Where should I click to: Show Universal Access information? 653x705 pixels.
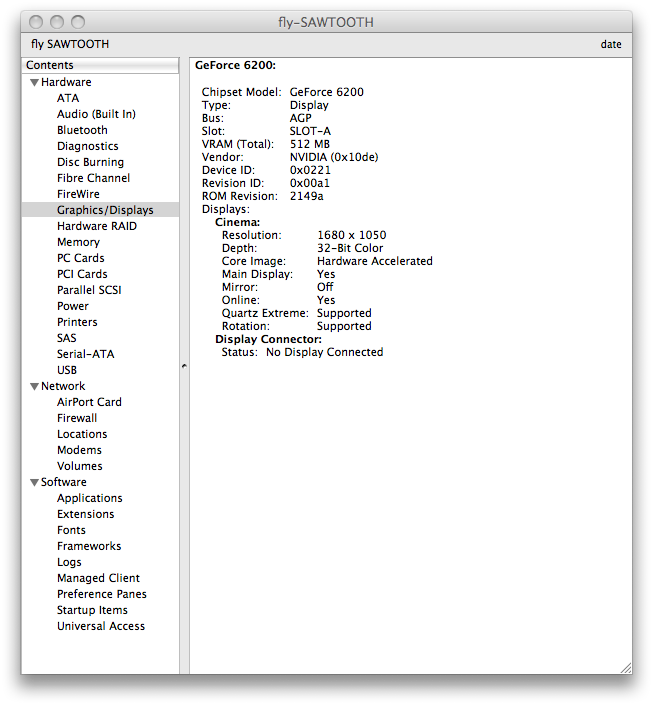[101, 626]
